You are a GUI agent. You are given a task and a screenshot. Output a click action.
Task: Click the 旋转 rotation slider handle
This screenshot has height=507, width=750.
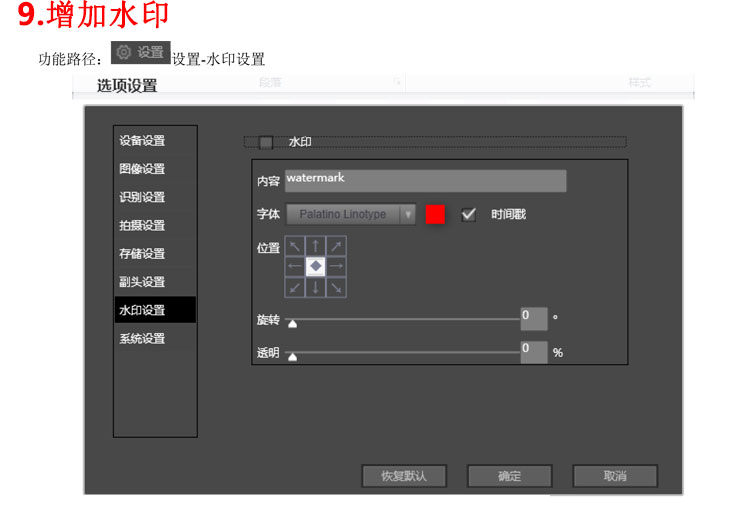click(292, 323)
